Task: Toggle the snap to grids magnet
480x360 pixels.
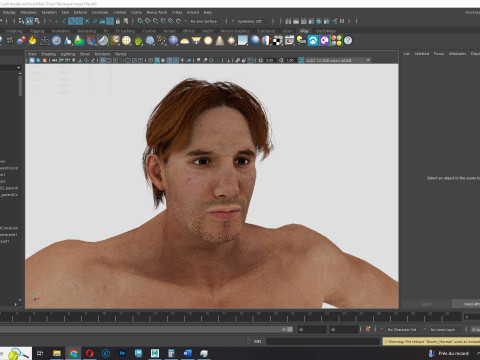Action: 140,21
